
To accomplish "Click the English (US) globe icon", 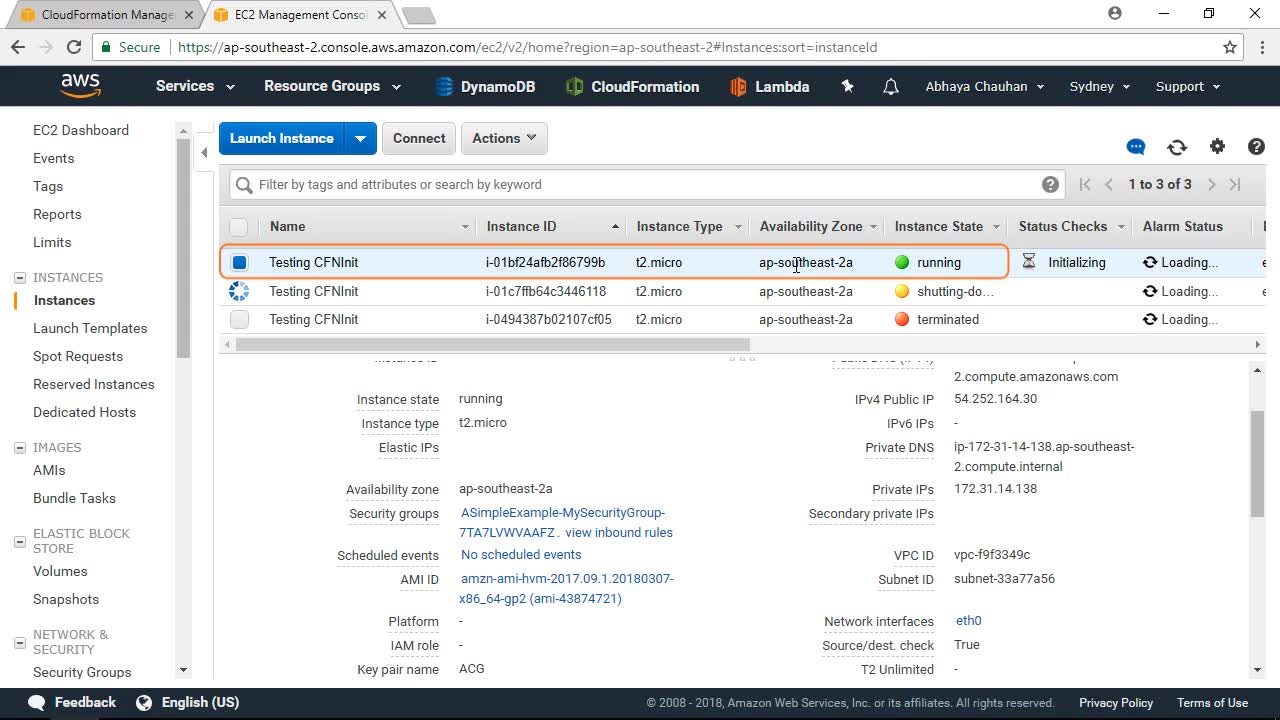I will click(144, 702).
